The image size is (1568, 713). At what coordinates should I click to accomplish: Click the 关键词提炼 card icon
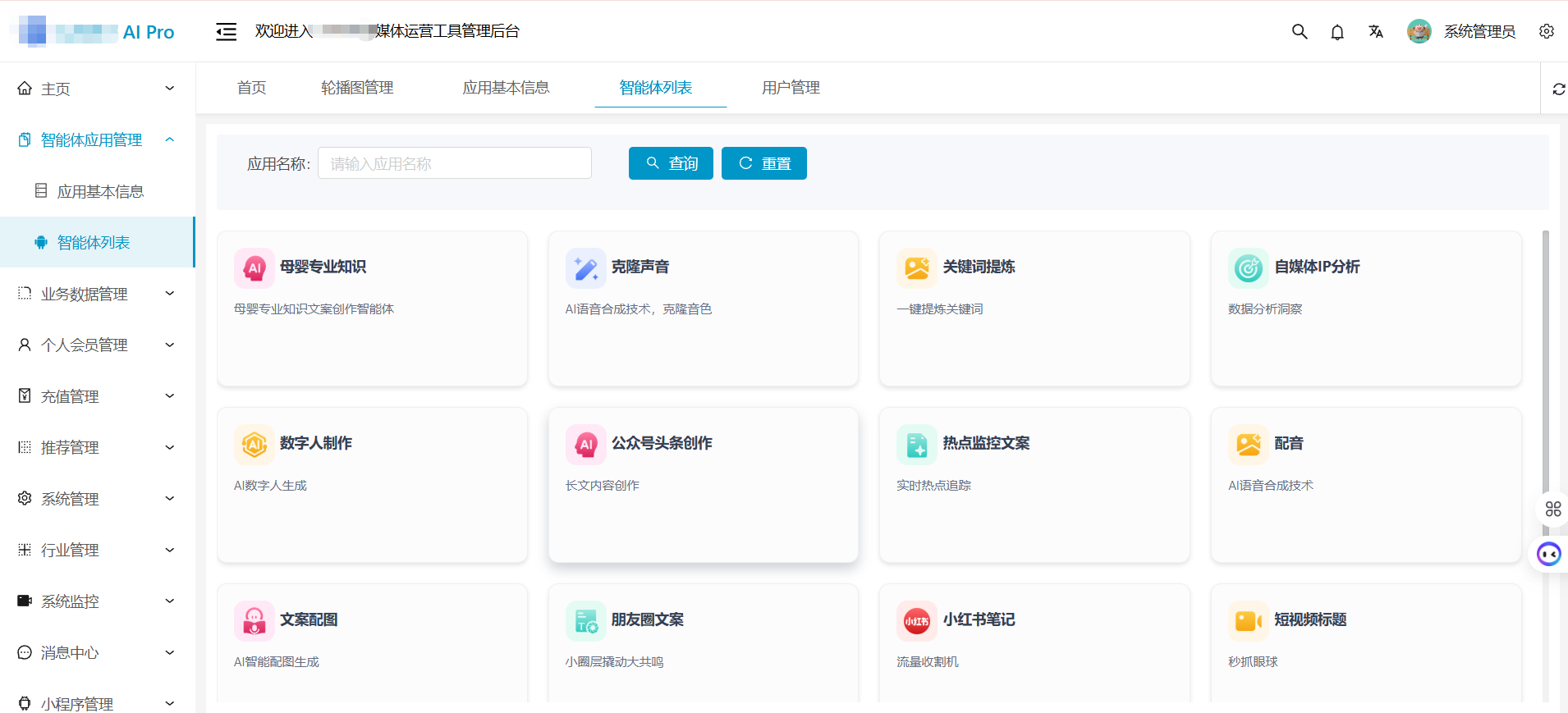click(x=917, y=267)
